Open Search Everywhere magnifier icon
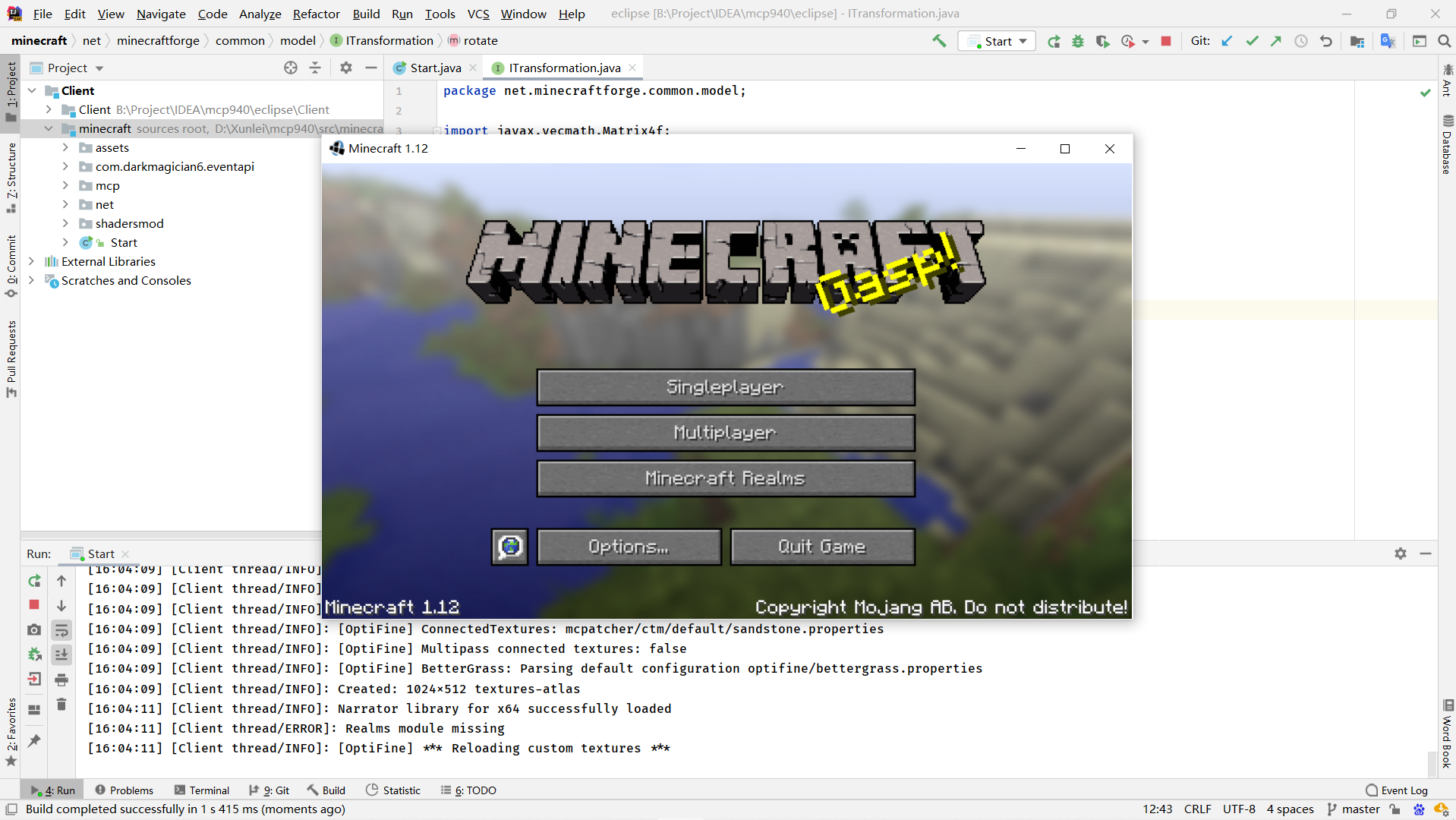 pyautogui.click(x=1444, y=41)
